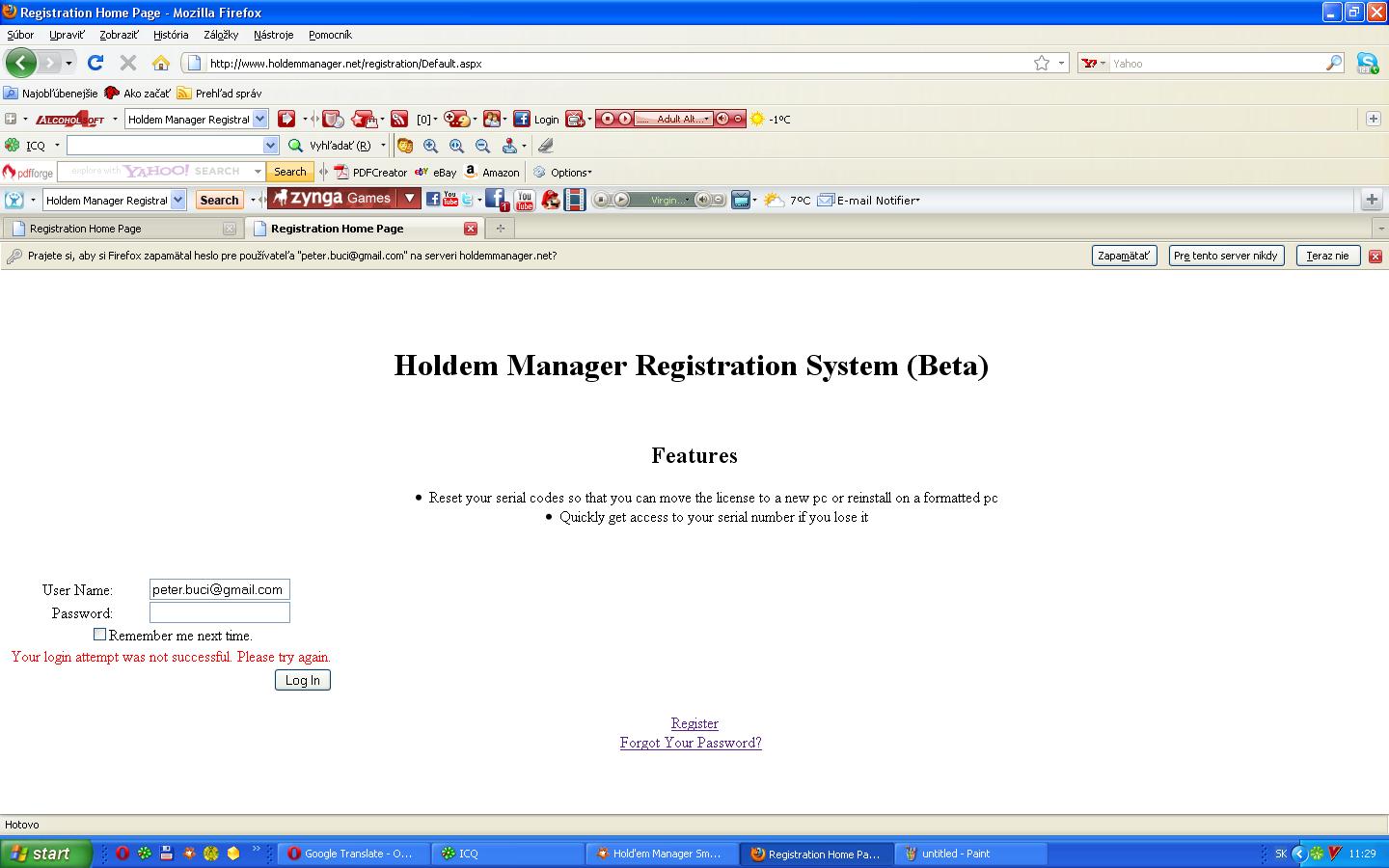Open Amazon shortcut in pdfforge toolbar
The image size is (1389, 868).
pyautogui.click(x=491, y=173)
